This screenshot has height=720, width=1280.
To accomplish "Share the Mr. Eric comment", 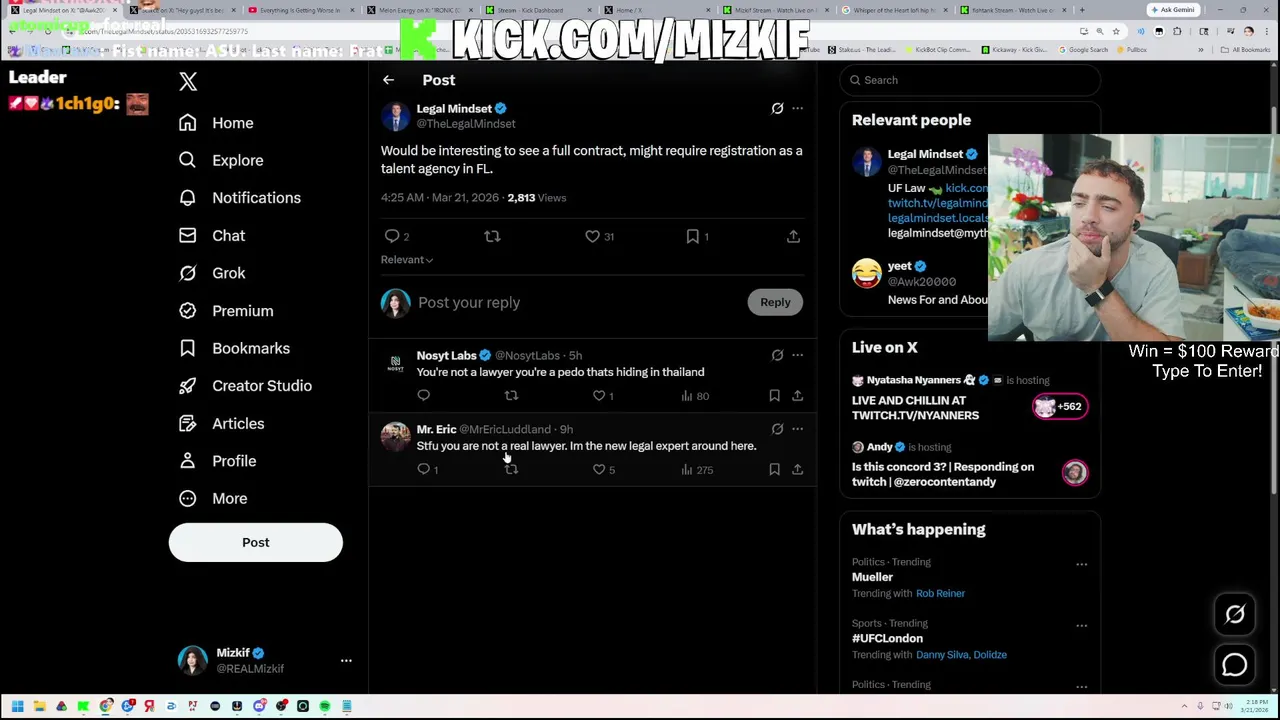I will click(797, 470).
